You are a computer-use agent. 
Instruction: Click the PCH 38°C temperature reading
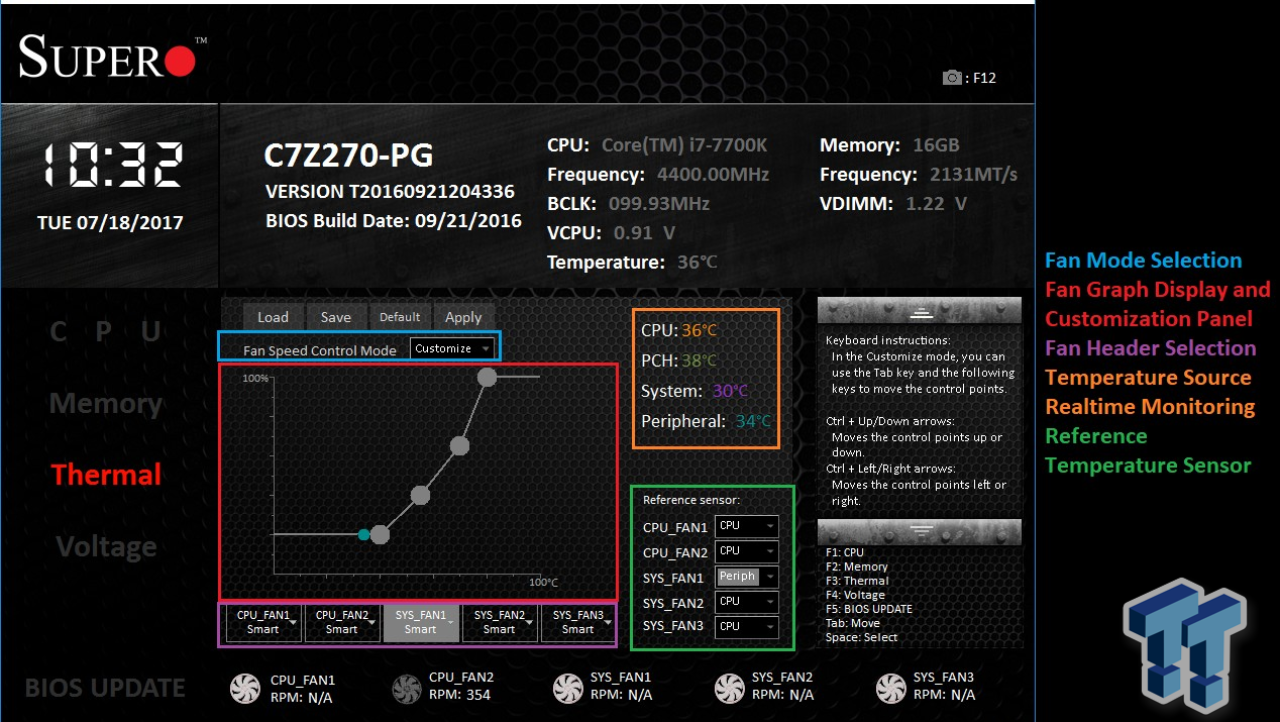(x=679, y=361)
